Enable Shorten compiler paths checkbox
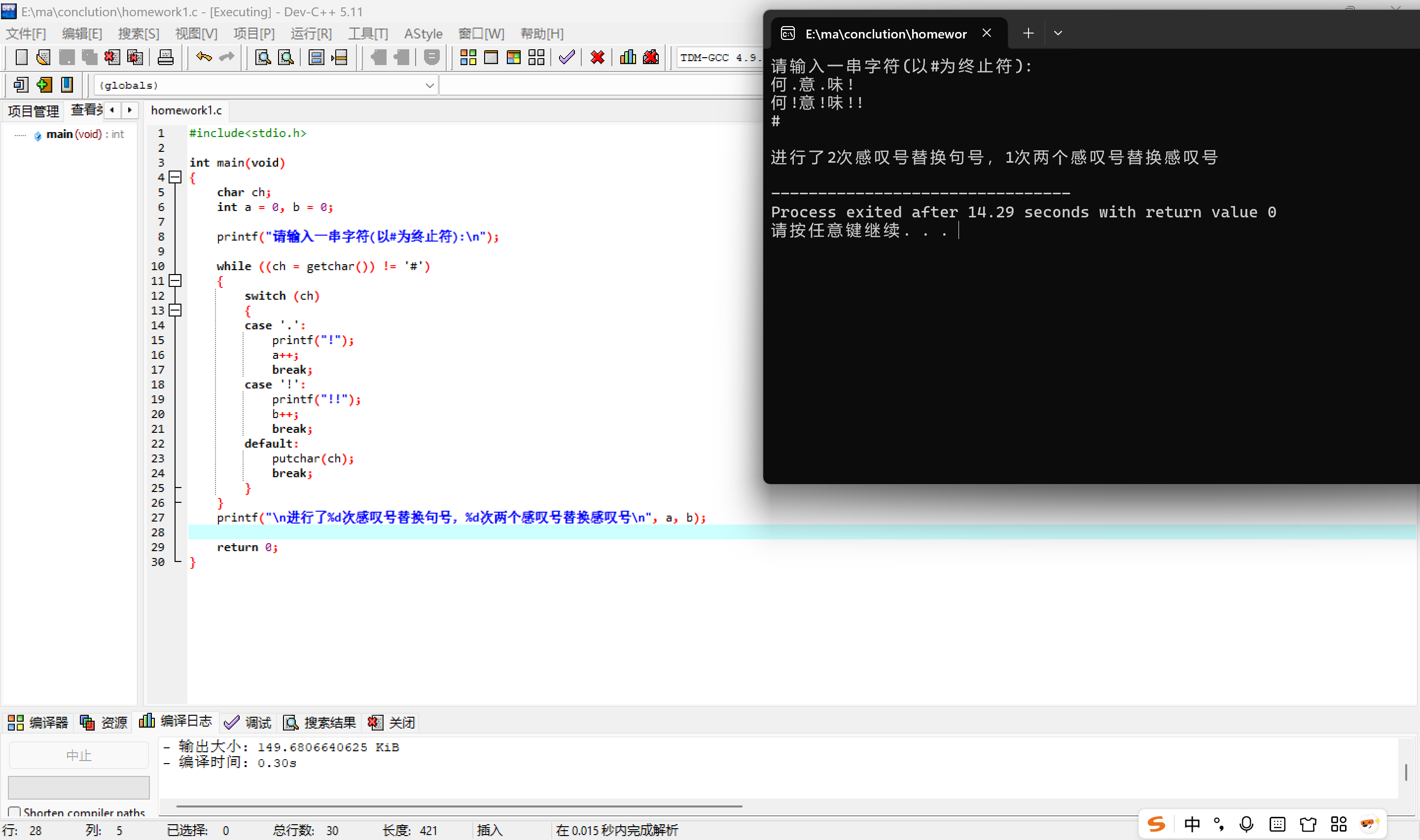This screenshot has height=840, width=1420. click(x=15, y=812)
